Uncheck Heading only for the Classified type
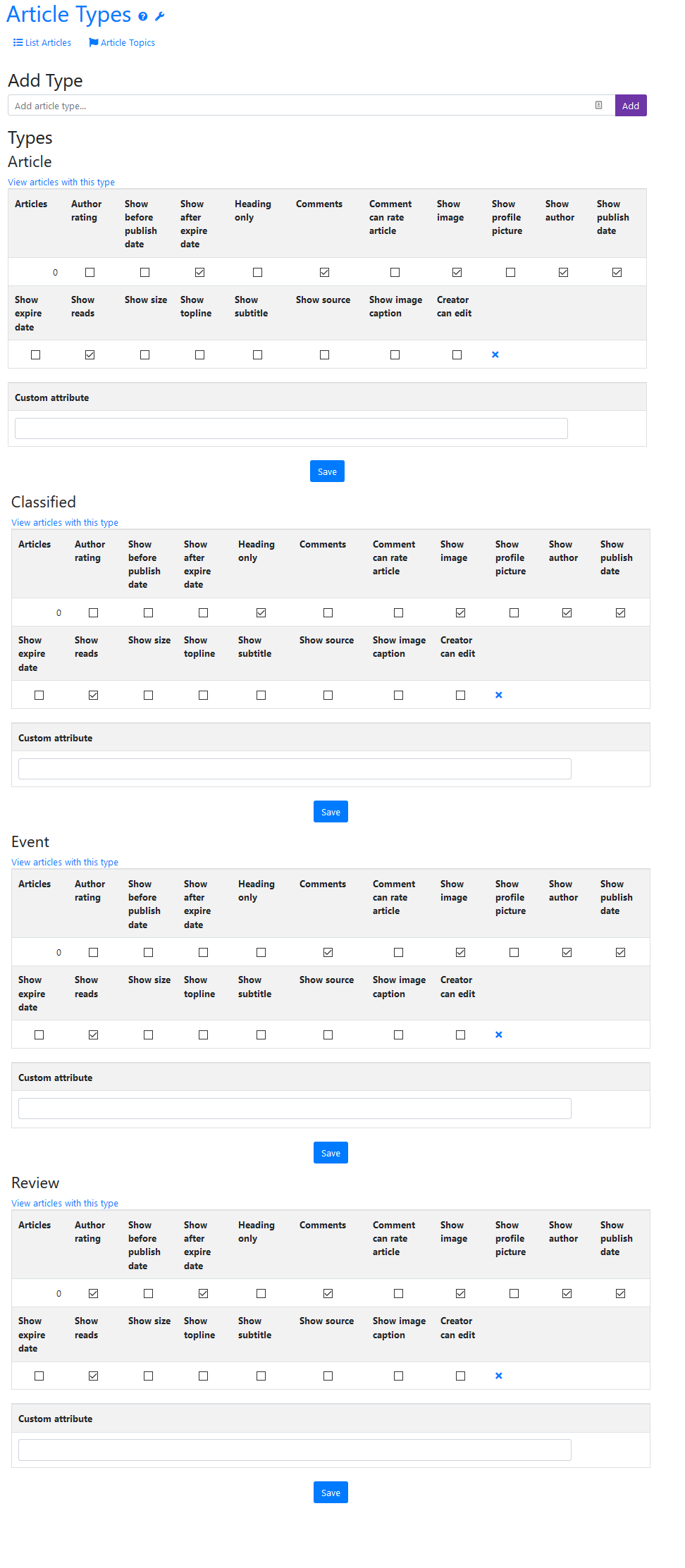The image size is (685, 1568). [x=261, y=613]
